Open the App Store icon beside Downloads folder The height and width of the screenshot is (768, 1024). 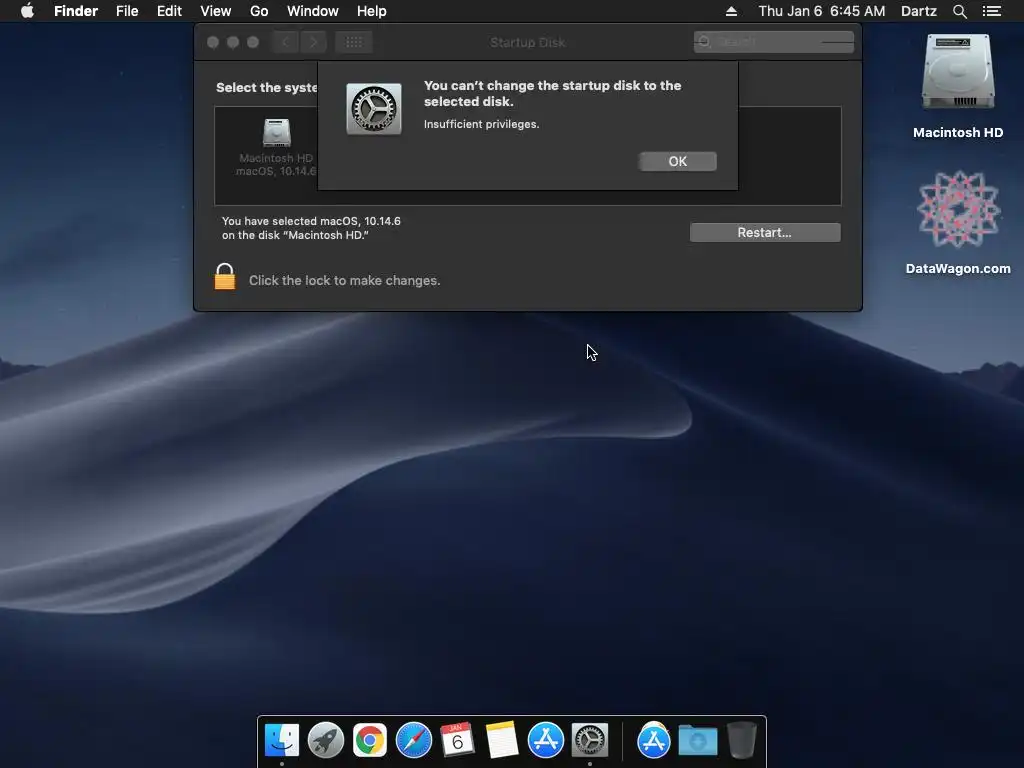tap(654, 740)
